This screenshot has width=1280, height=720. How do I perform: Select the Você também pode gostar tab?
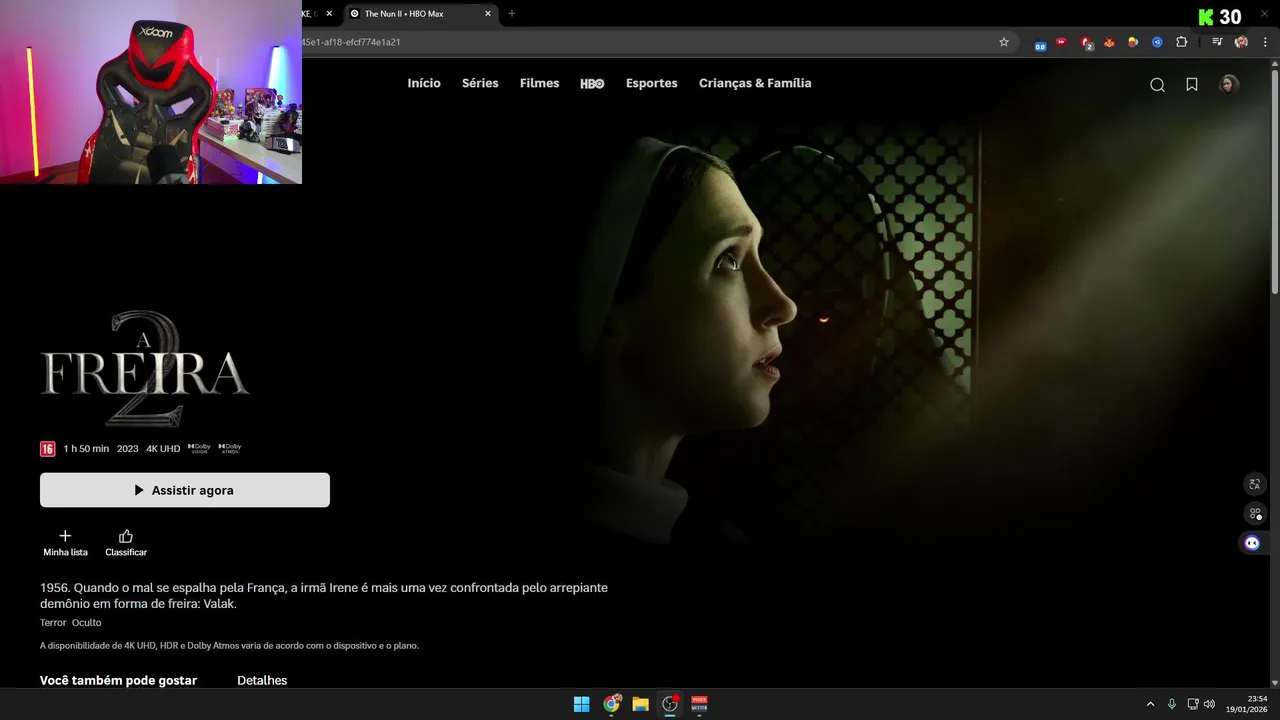(118, 681)
